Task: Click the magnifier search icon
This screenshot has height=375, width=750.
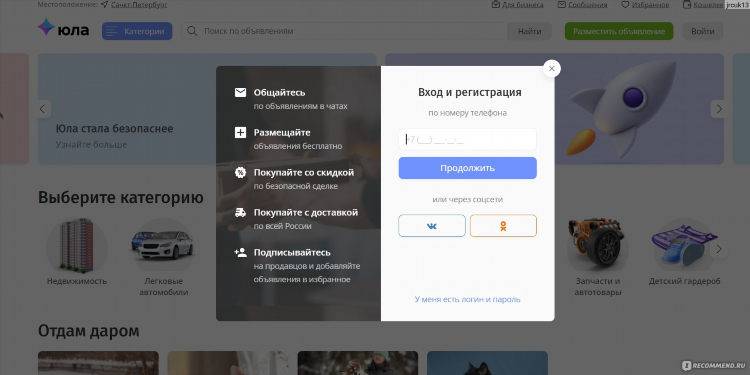Action: click(x=192, y=31)
